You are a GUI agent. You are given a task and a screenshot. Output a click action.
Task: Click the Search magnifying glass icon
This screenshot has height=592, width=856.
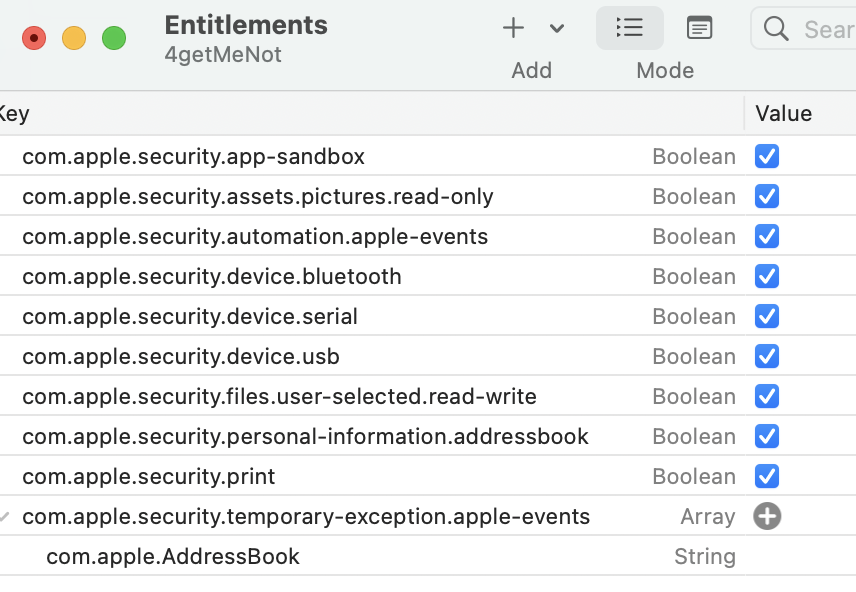[776, 28]
